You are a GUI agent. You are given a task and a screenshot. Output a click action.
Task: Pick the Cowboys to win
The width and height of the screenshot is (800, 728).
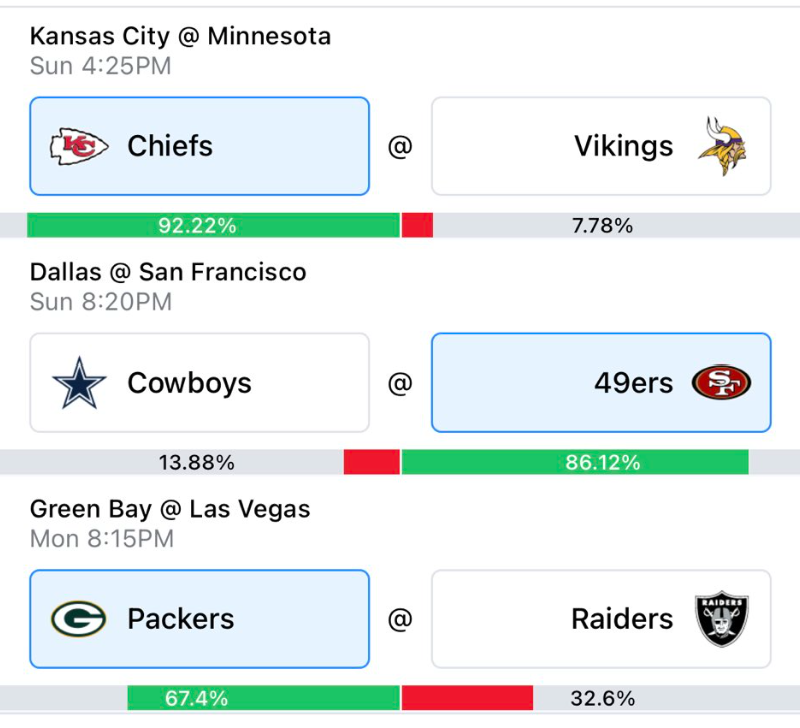coord(199,383)
